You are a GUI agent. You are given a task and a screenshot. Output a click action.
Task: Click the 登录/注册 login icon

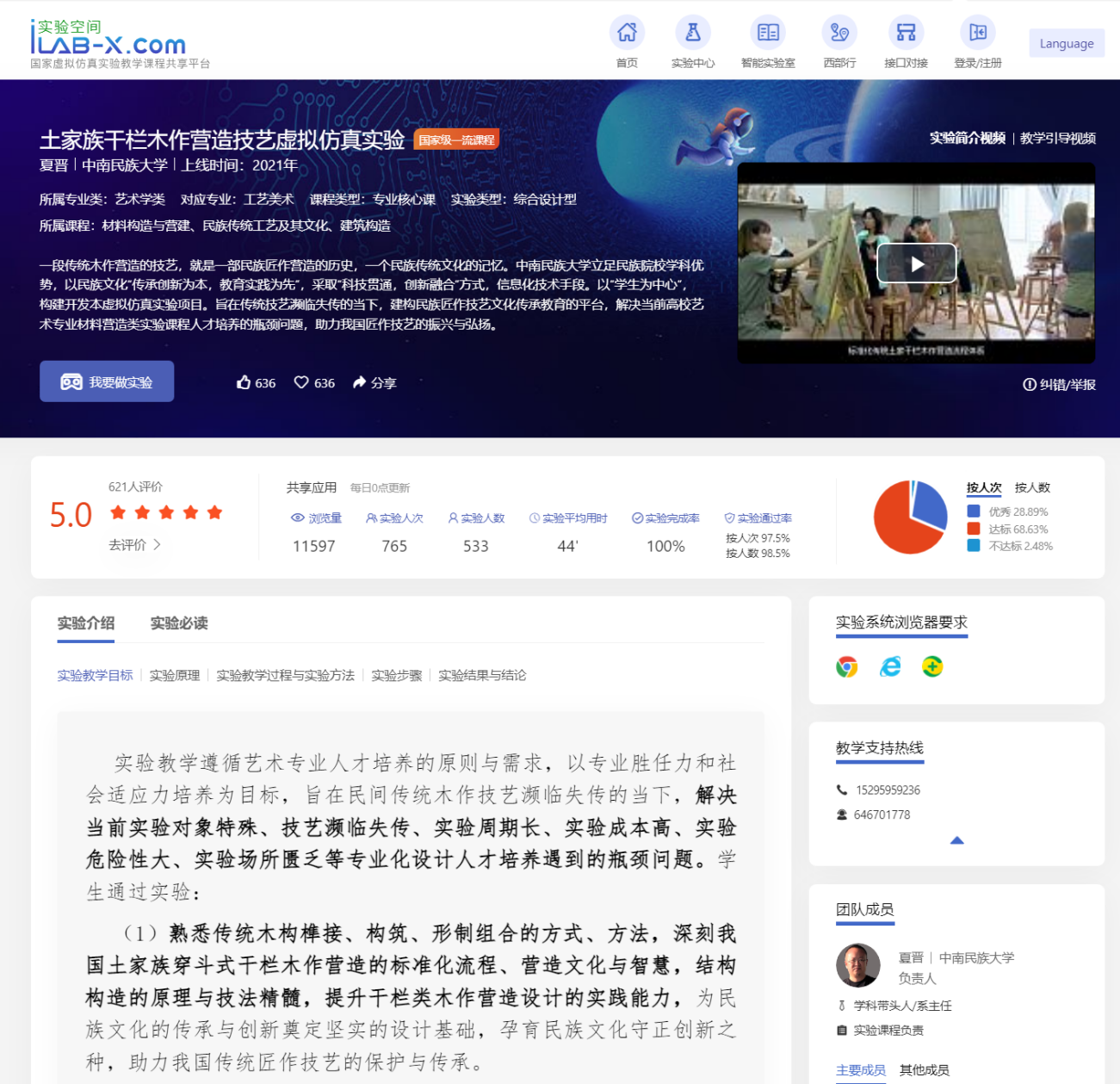click(977, 33)
